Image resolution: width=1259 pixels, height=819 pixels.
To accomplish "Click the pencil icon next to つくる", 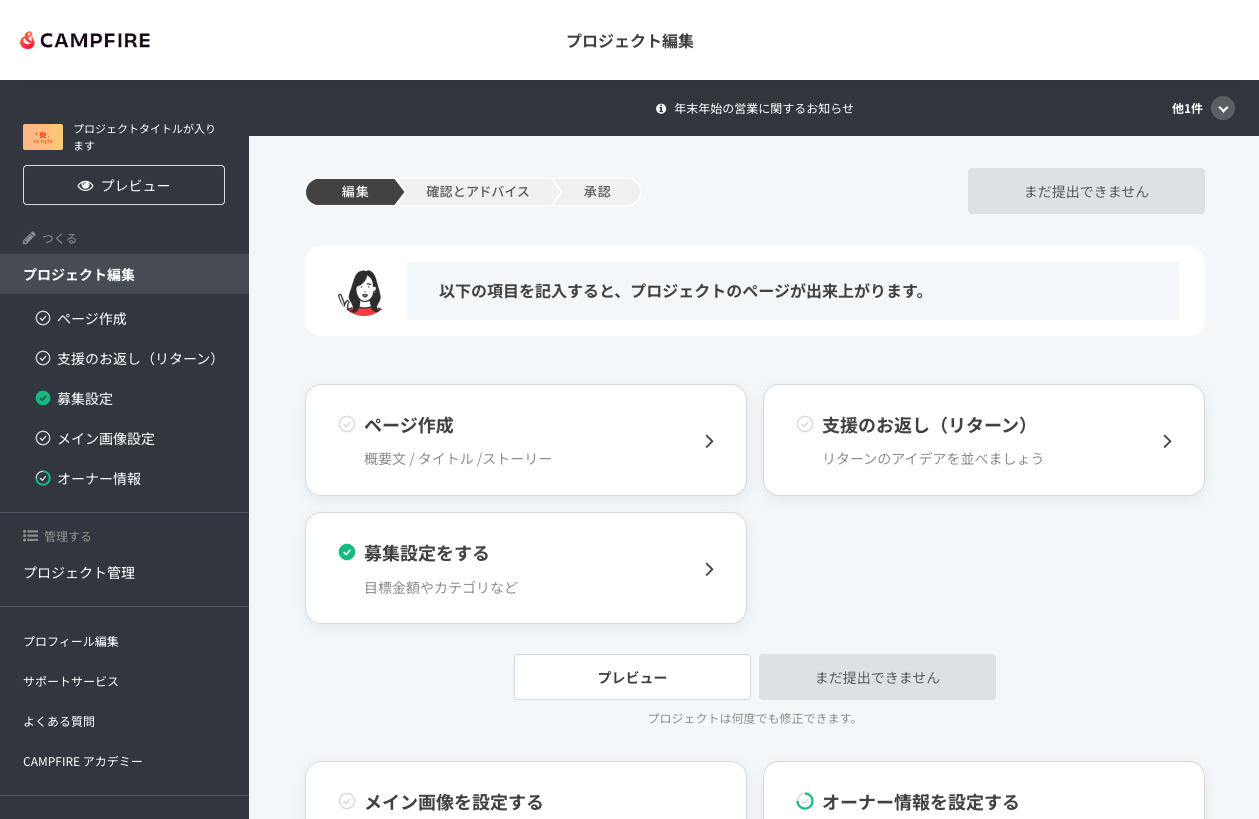I will [30, 238].
